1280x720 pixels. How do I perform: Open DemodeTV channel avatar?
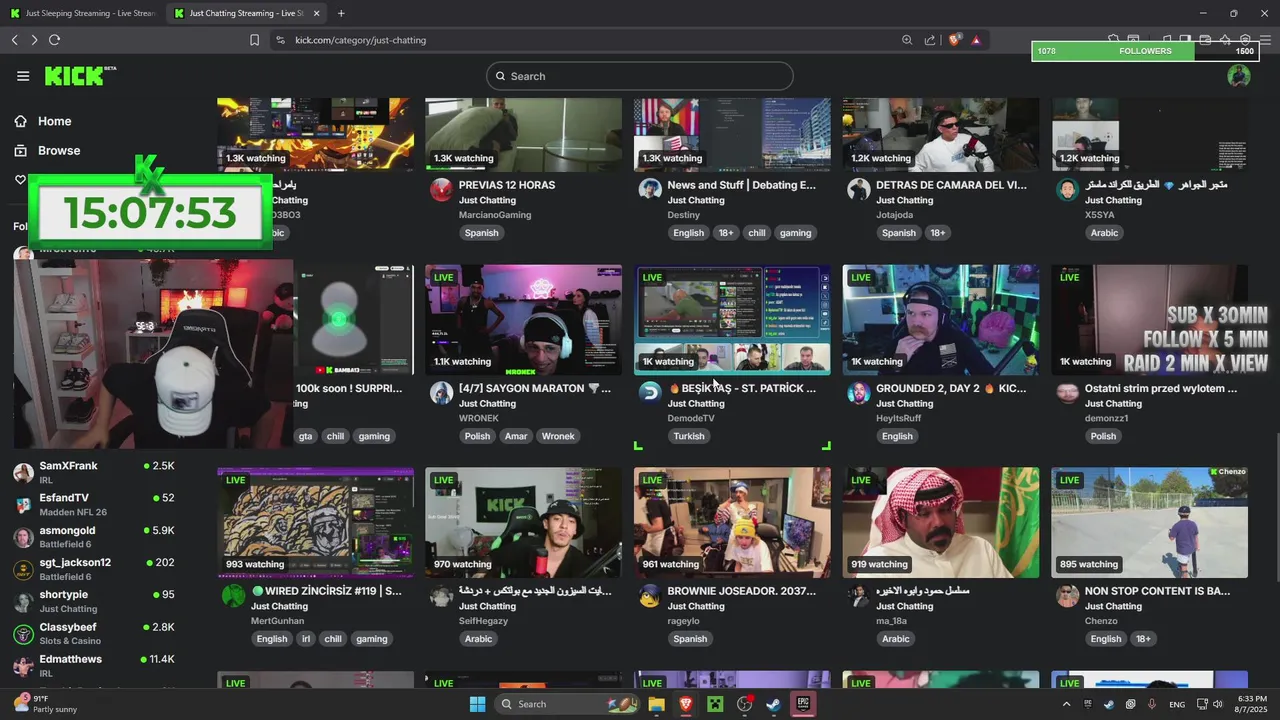tap(650, 393)
